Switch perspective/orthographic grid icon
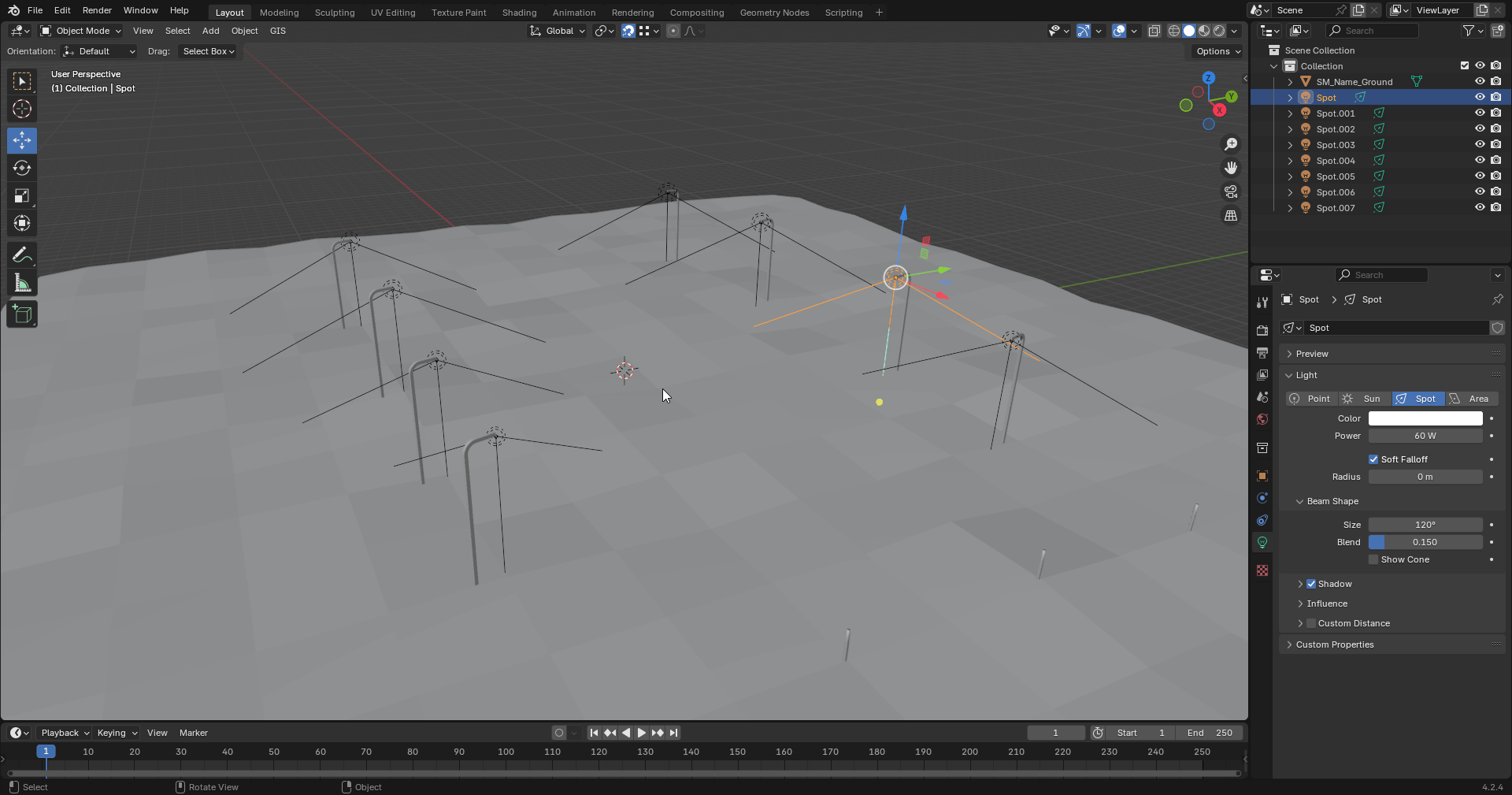Image resolution: width=1512 pixels, height=795 pixels. tap(1230, 215)
